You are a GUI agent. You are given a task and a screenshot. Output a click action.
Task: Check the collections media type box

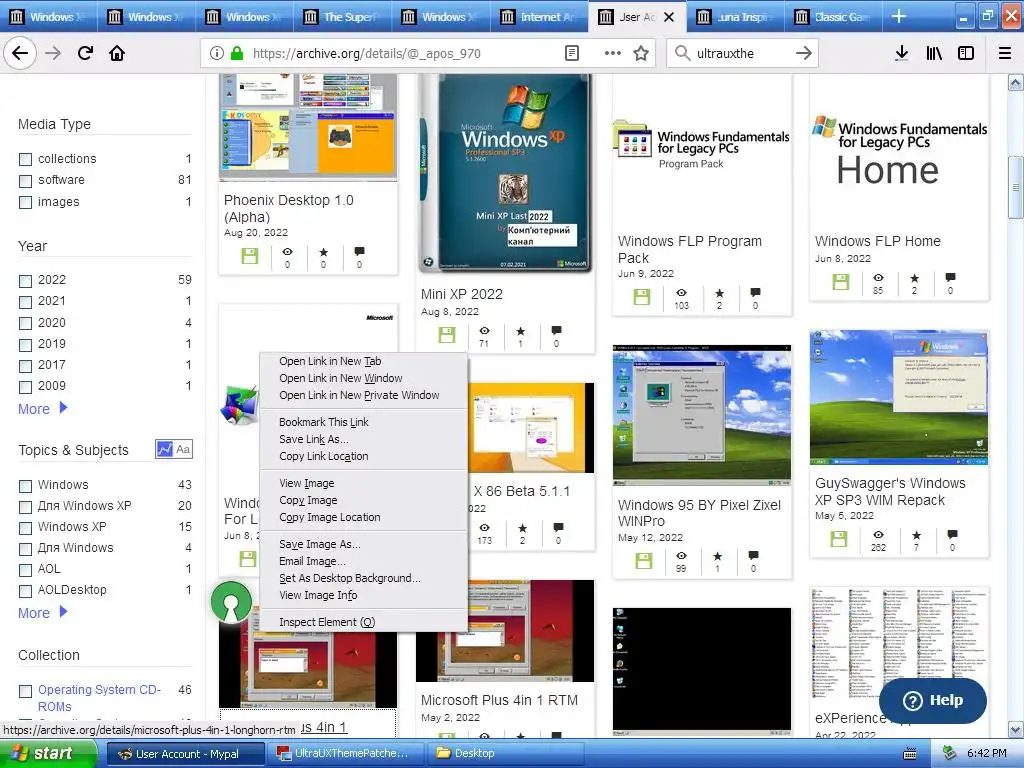click(x=25, y=159)
